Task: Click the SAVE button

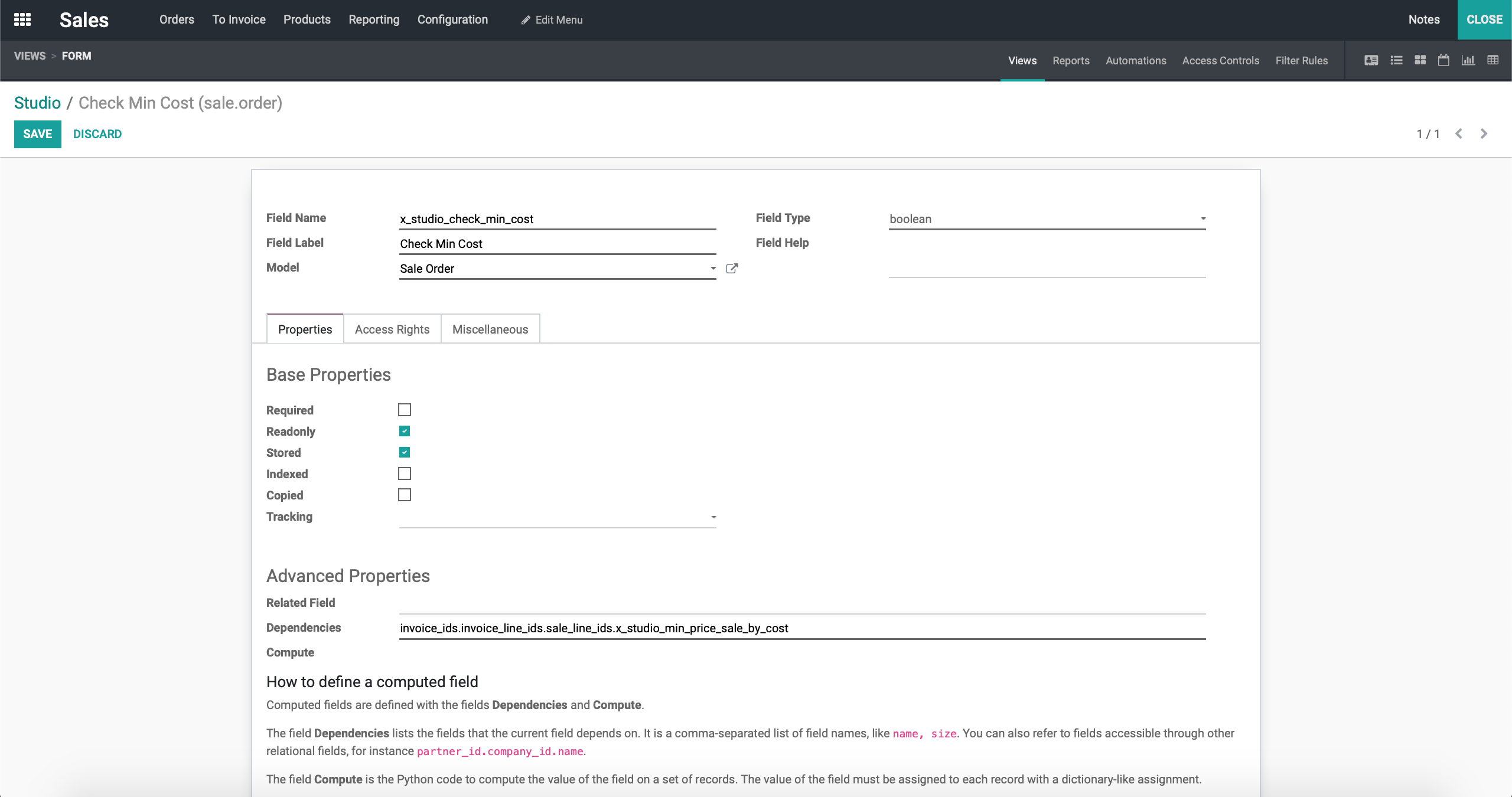Action: point(37,134)
